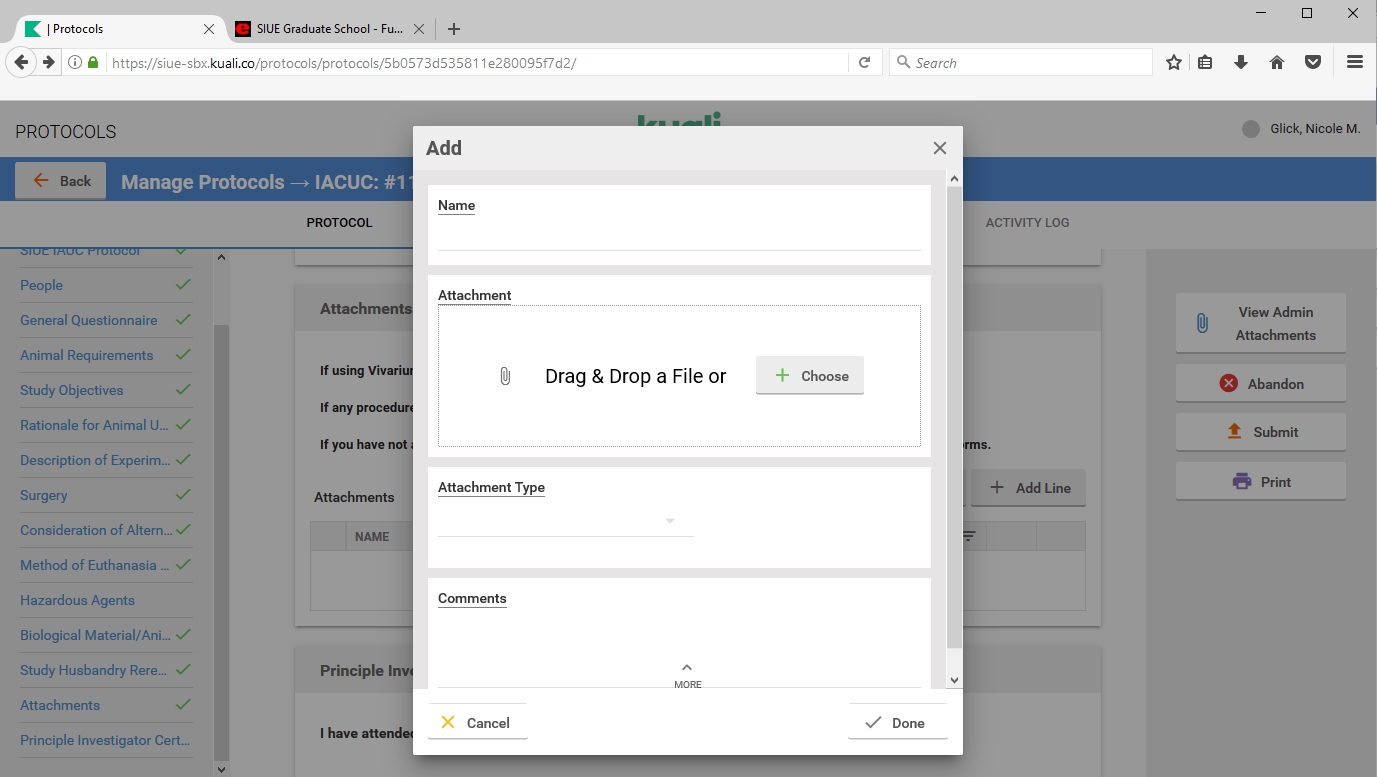This screenshot has width=1377, height=777.
Task: Select Hazardous Agents in sidebar
Action: 77,600
